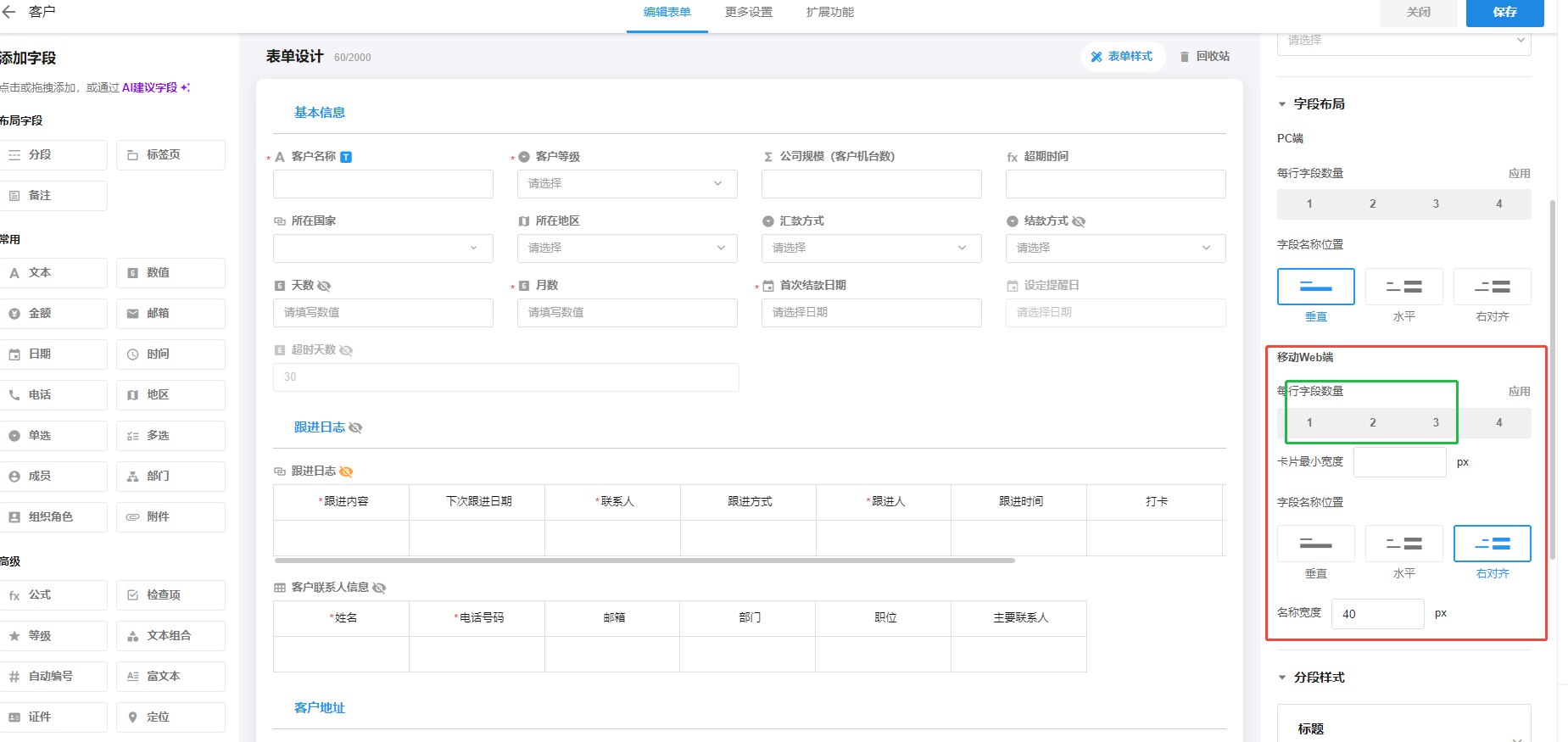Open the 请选择 dropdown at top of right panel

pyautogui.click(x=1404, y=41)
